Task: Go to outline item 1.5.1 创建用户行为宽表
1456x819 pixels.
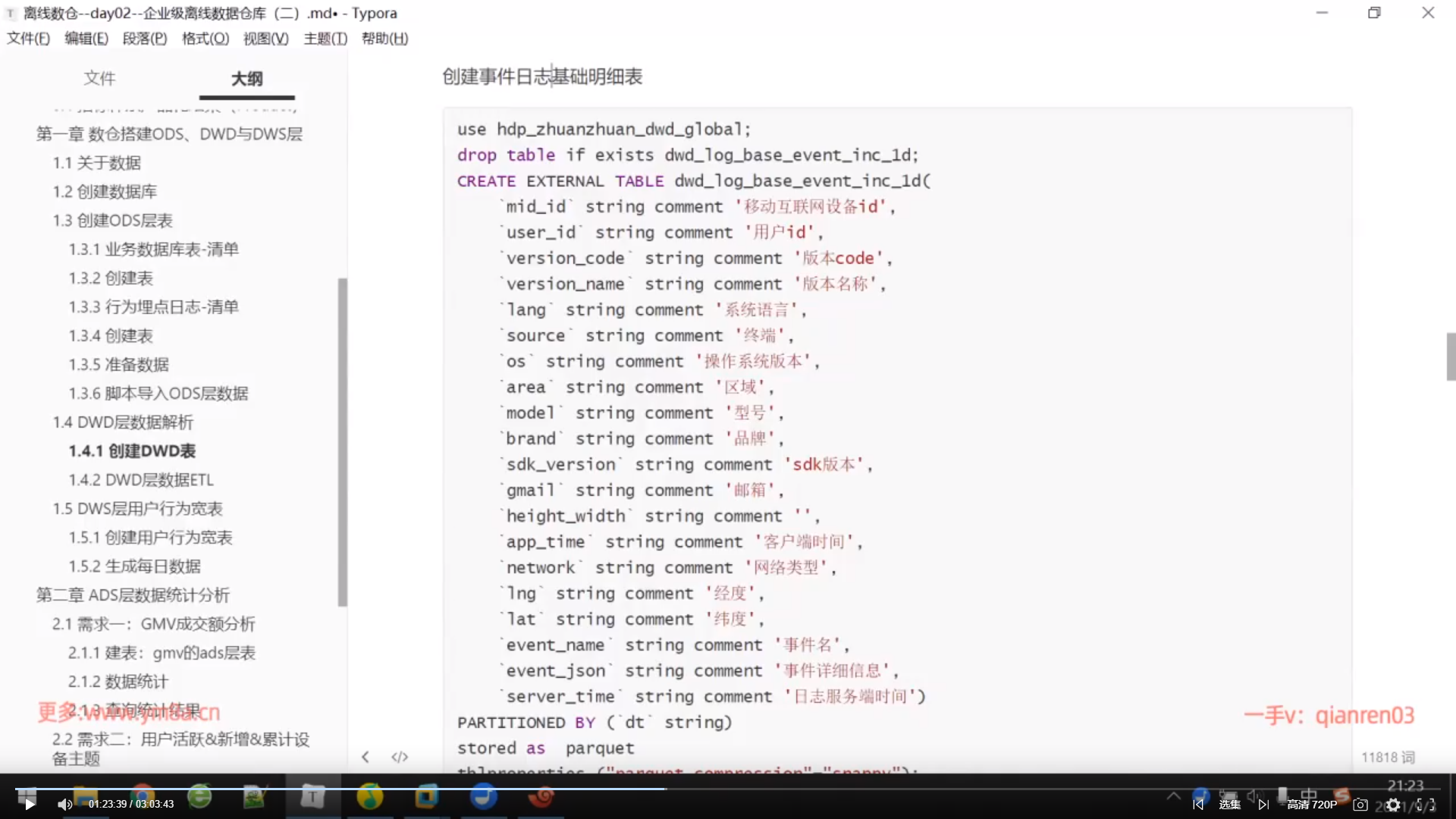Action: point(150,538)
